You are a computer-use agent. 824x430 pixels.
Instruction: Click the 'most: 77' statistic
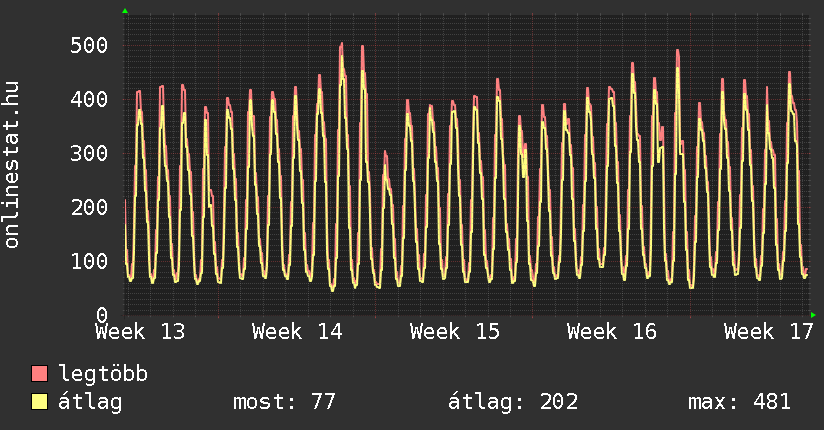(284, 402)
